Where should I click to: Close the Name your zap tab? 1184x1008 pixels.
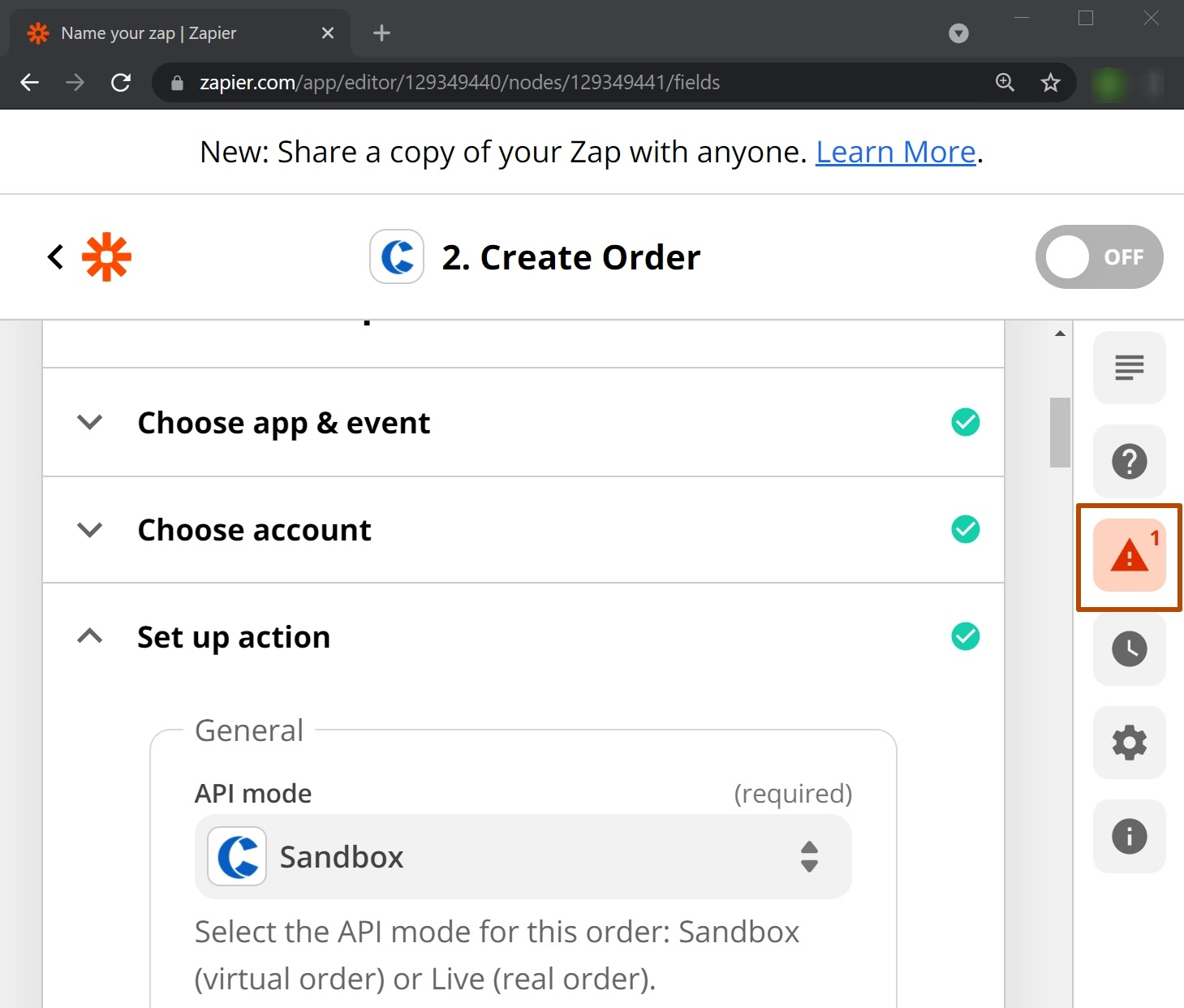point(328,33)
